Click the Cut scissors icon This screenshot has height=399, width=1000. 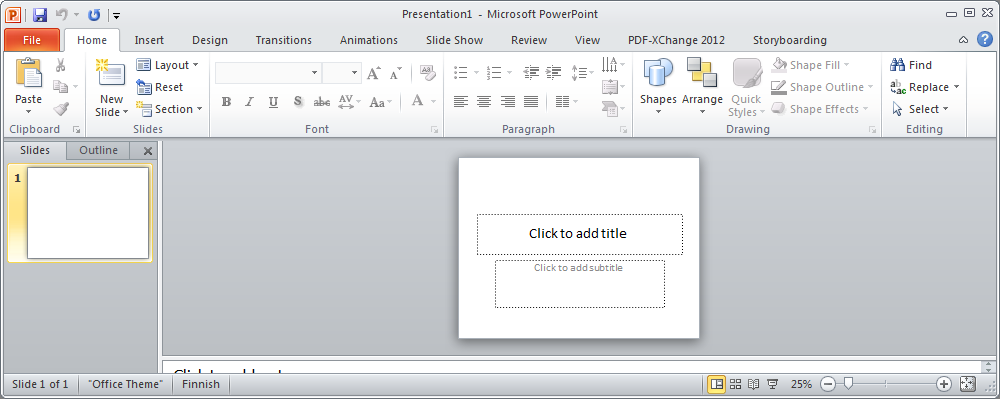(x=61, y=65)
